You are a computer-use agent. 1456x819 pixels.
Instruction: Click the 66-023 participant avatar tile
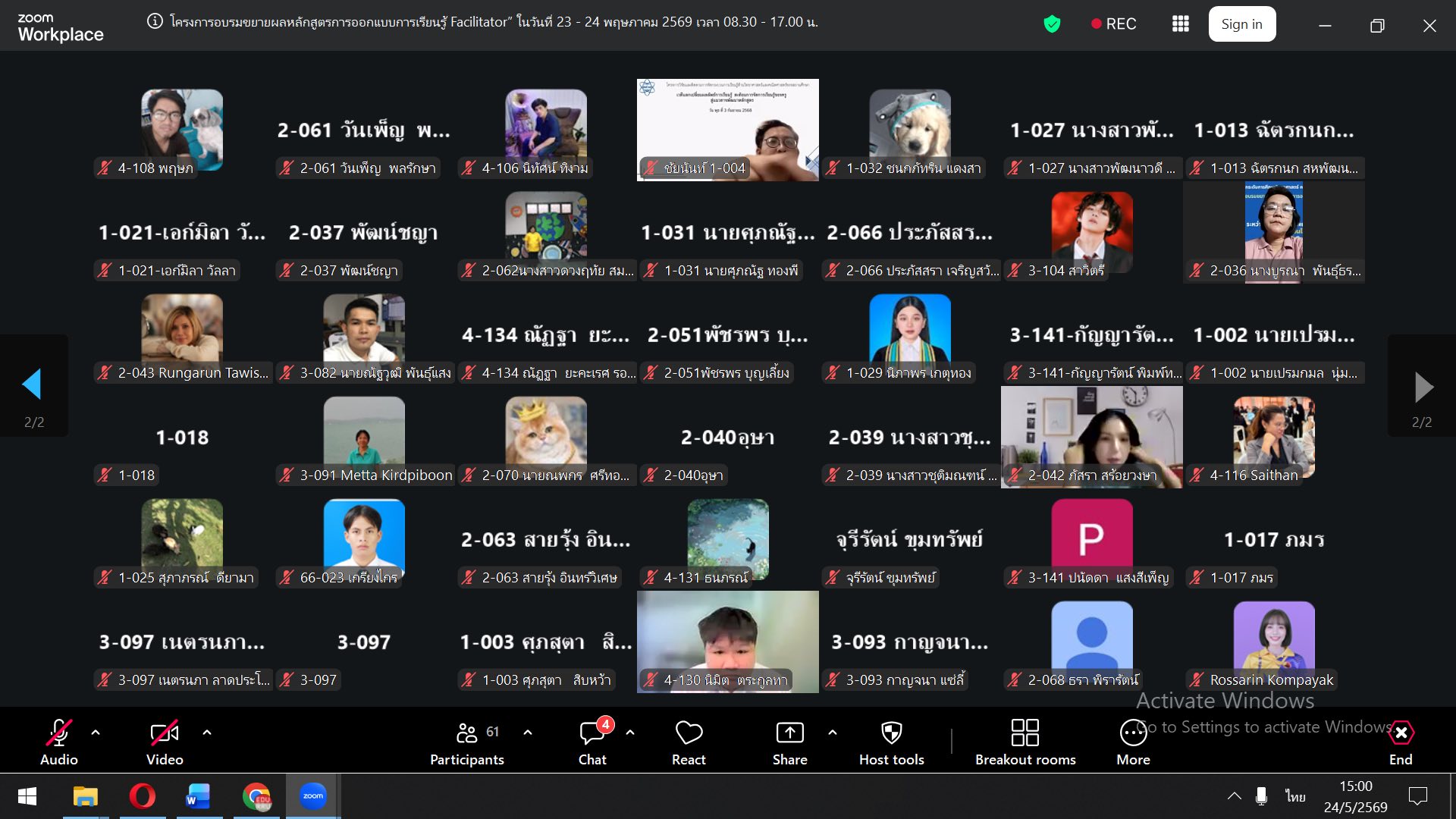[x=364, y=540]
